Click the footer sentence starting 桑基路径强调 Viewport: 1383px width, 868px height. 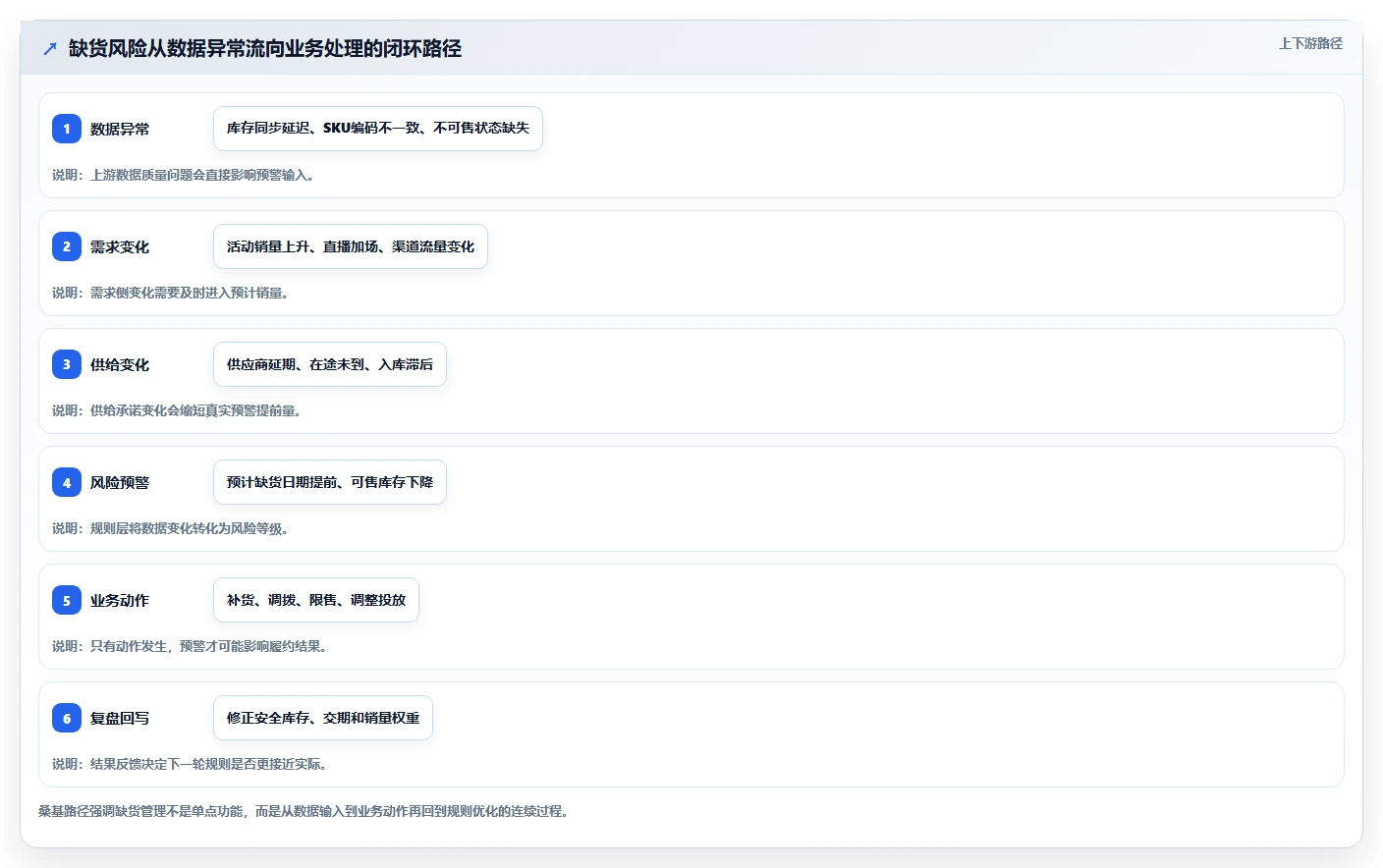tap(304, 811)
